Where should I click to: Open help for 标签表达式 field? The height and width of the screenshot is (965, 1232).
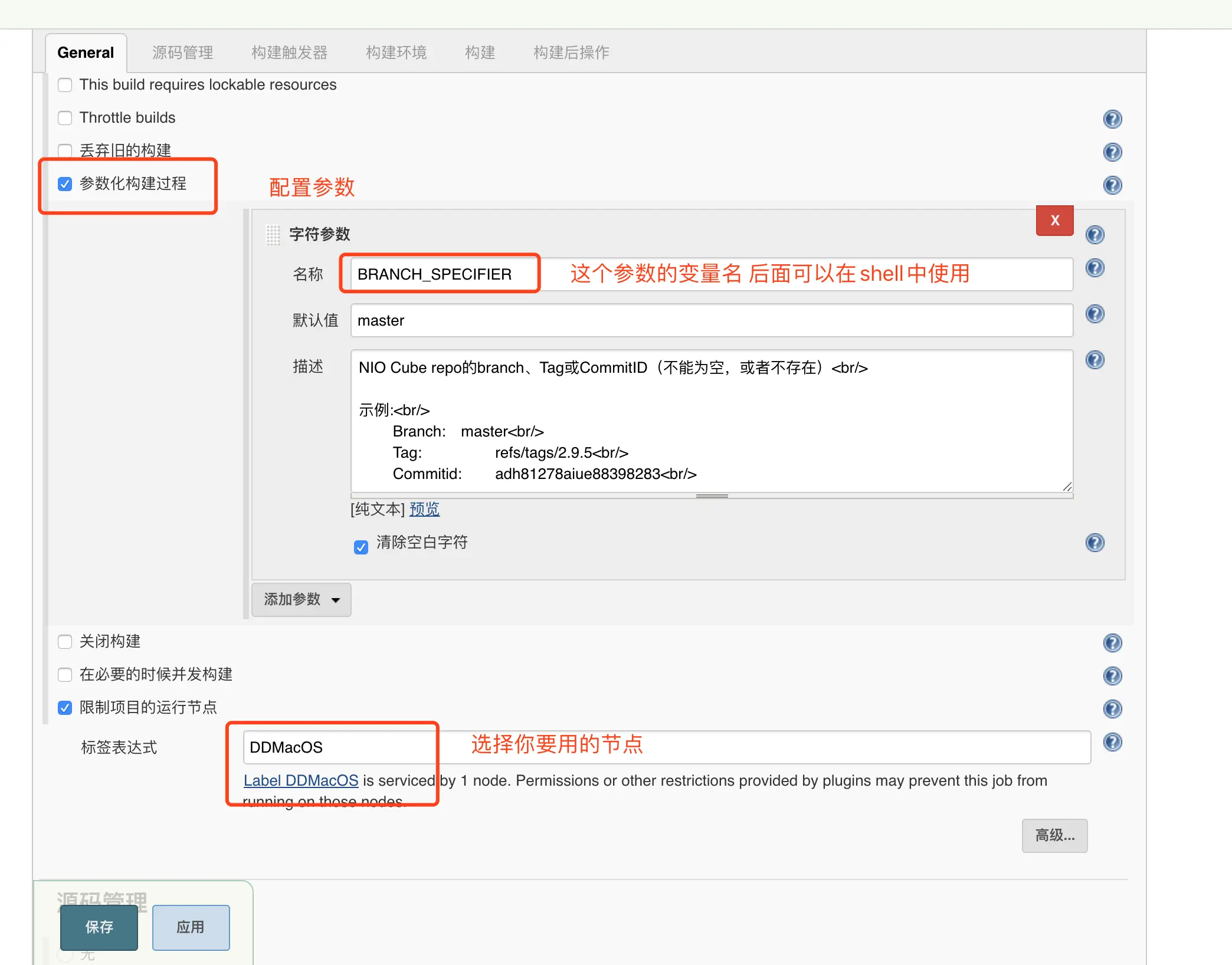[x=1112, y=742]
